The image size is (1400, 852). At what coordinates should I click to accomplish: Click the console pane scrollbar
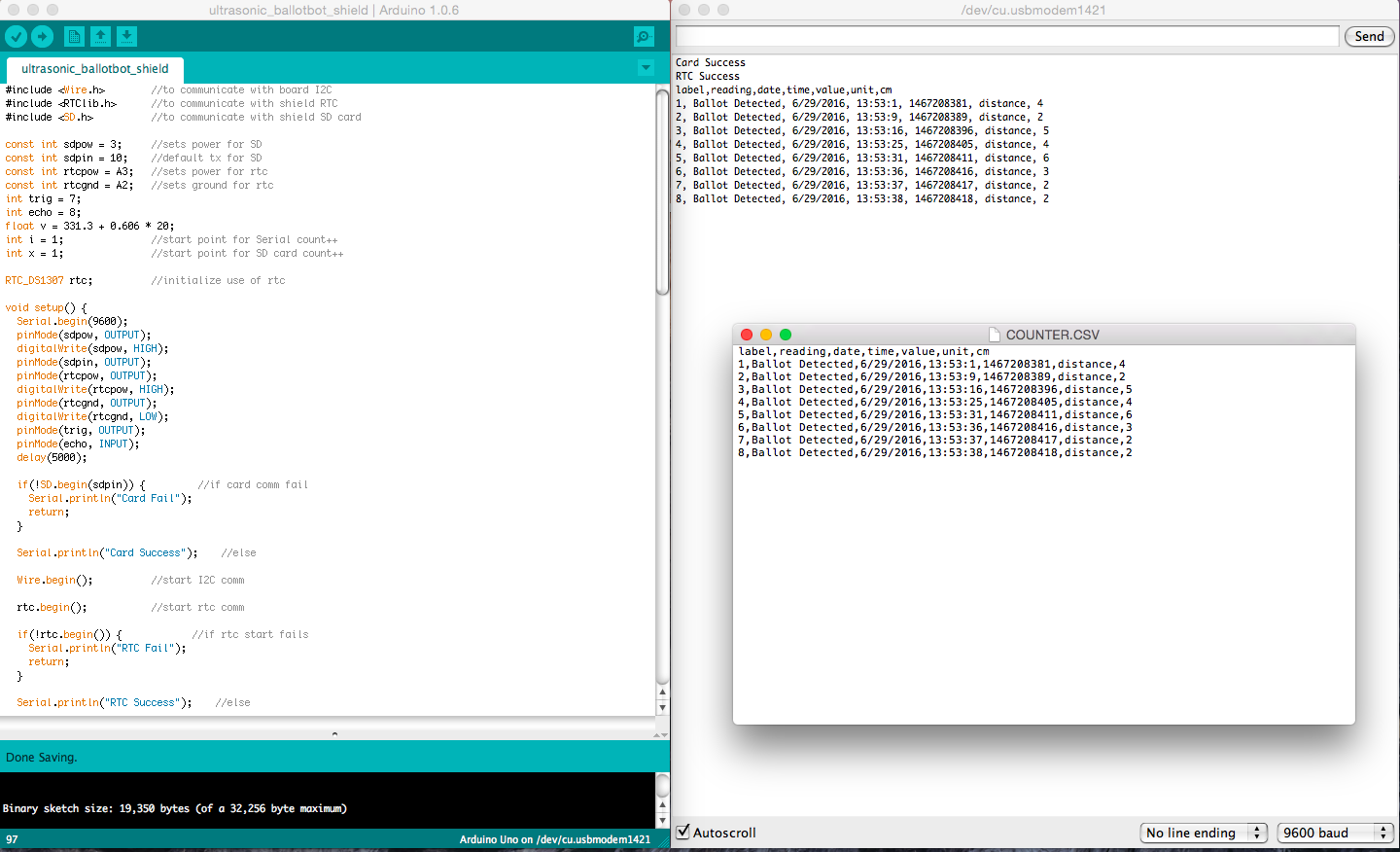(x=662, y=800)
